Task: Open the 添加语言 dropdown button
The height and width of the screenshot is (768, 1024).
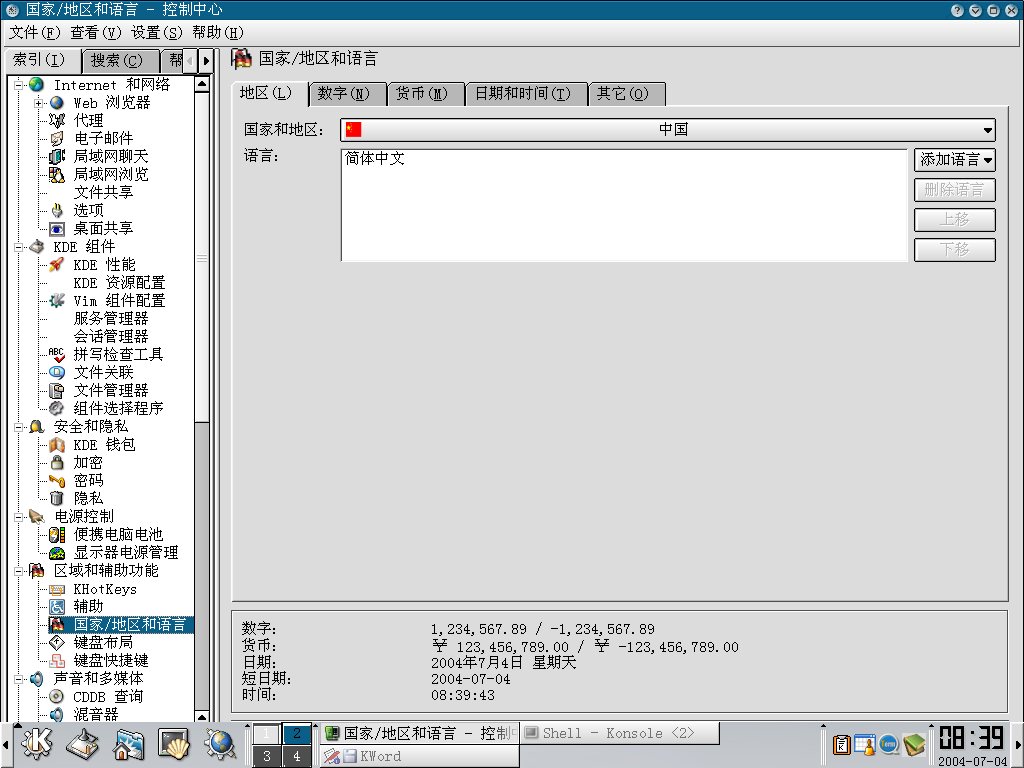Action: pos(955,159)
